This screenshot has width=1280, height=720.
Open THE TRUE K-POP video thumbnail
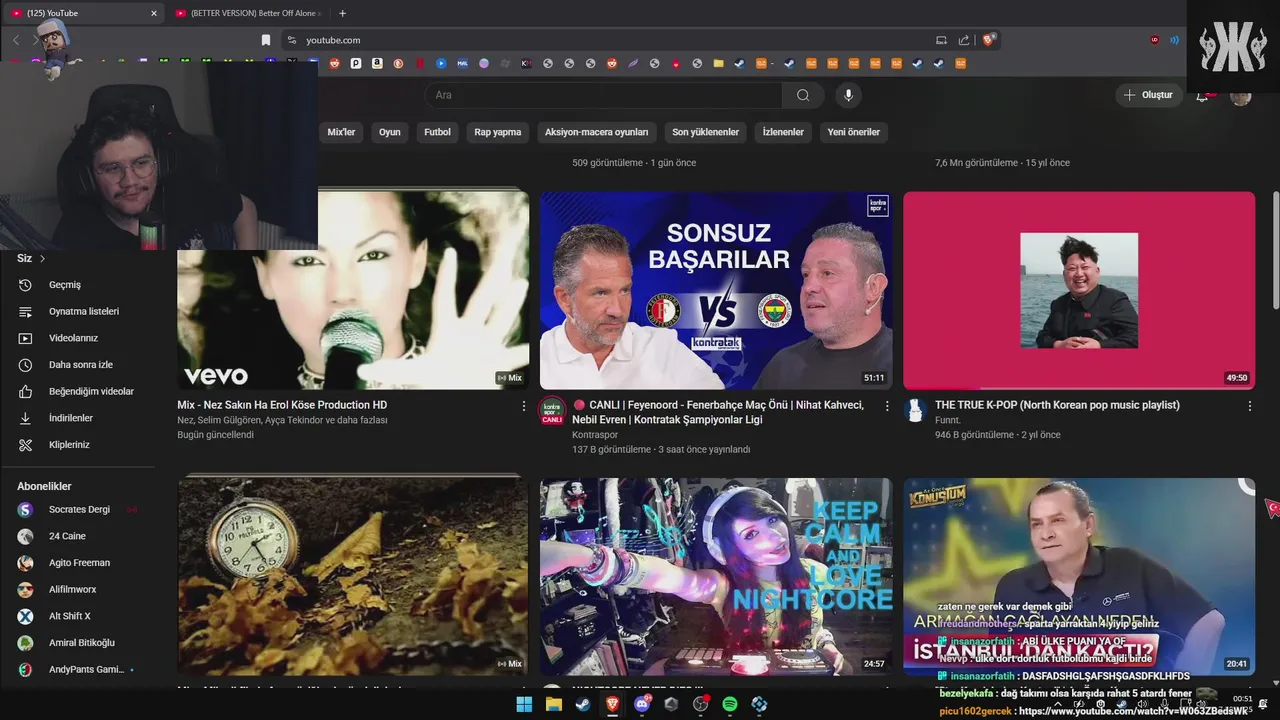[1079, 290]
